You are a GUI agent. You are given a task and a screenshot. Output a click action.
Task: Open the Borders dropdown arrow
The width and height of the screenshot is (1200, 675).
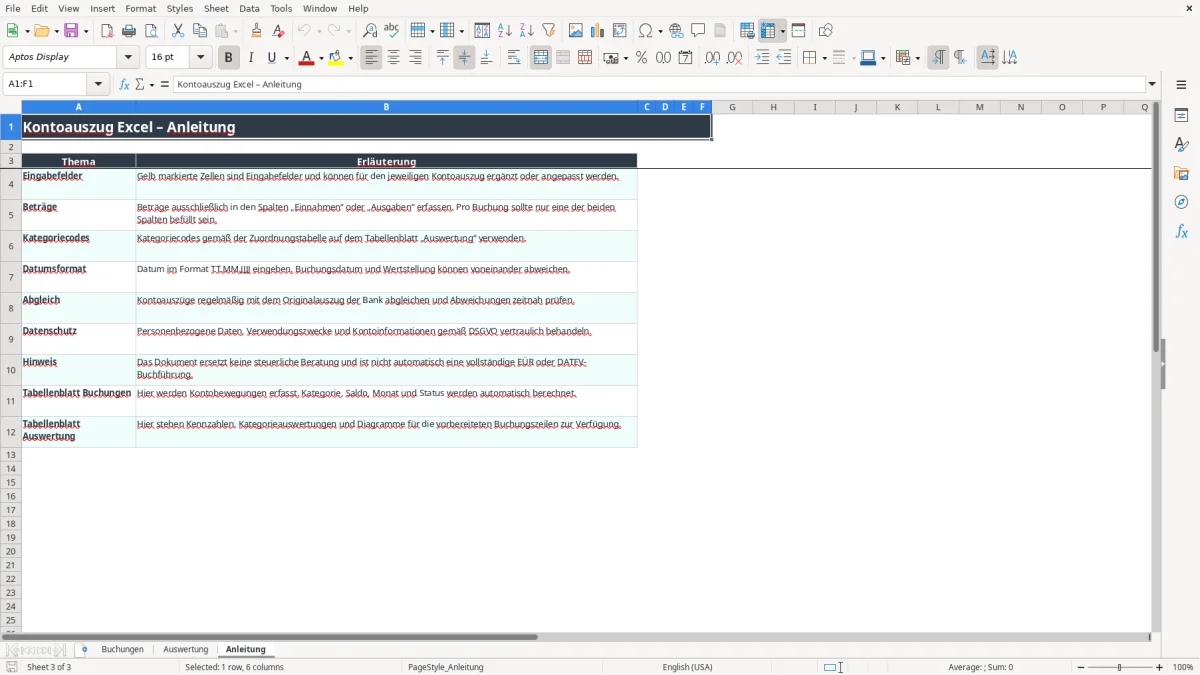824,58
